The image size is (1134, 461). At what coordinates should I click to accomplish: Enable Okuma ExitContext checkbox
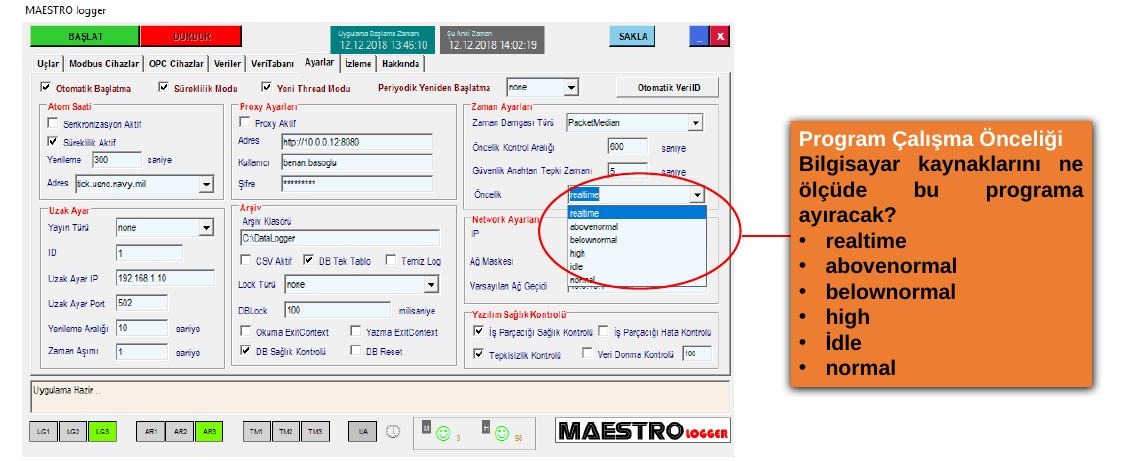tap(245, 331)
